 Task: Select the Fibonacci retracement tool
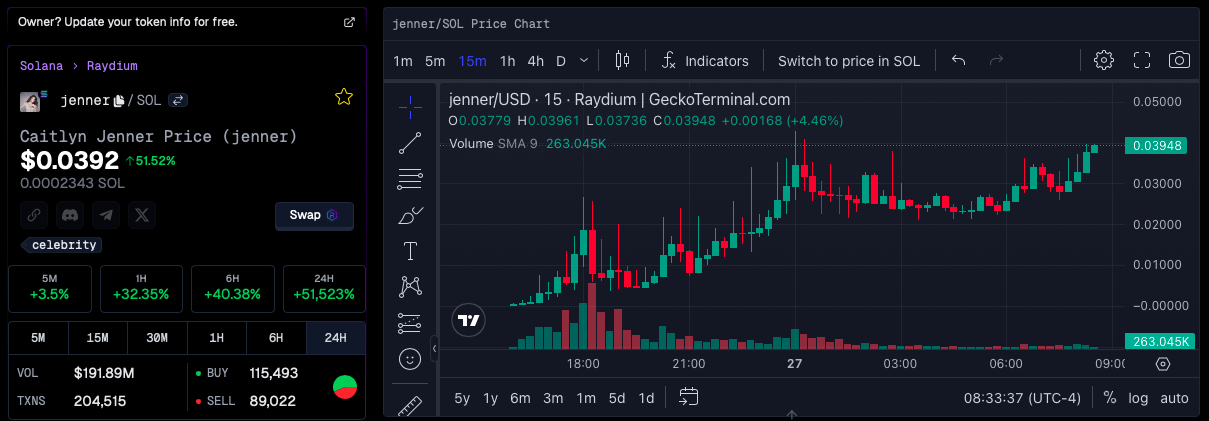click(x=410, y=179)
